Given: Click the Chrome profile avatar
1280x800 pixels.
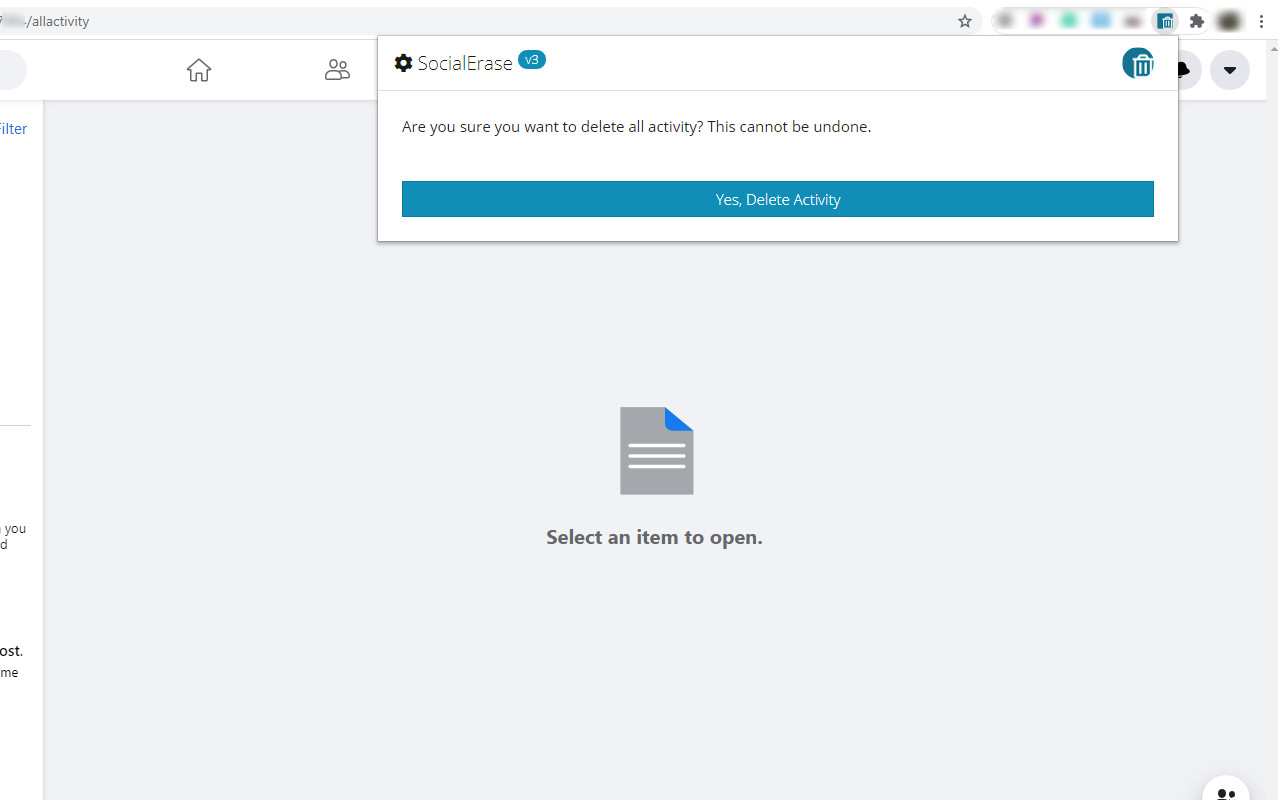Looking at the screenshot, I should click(x=1228, y=20).
